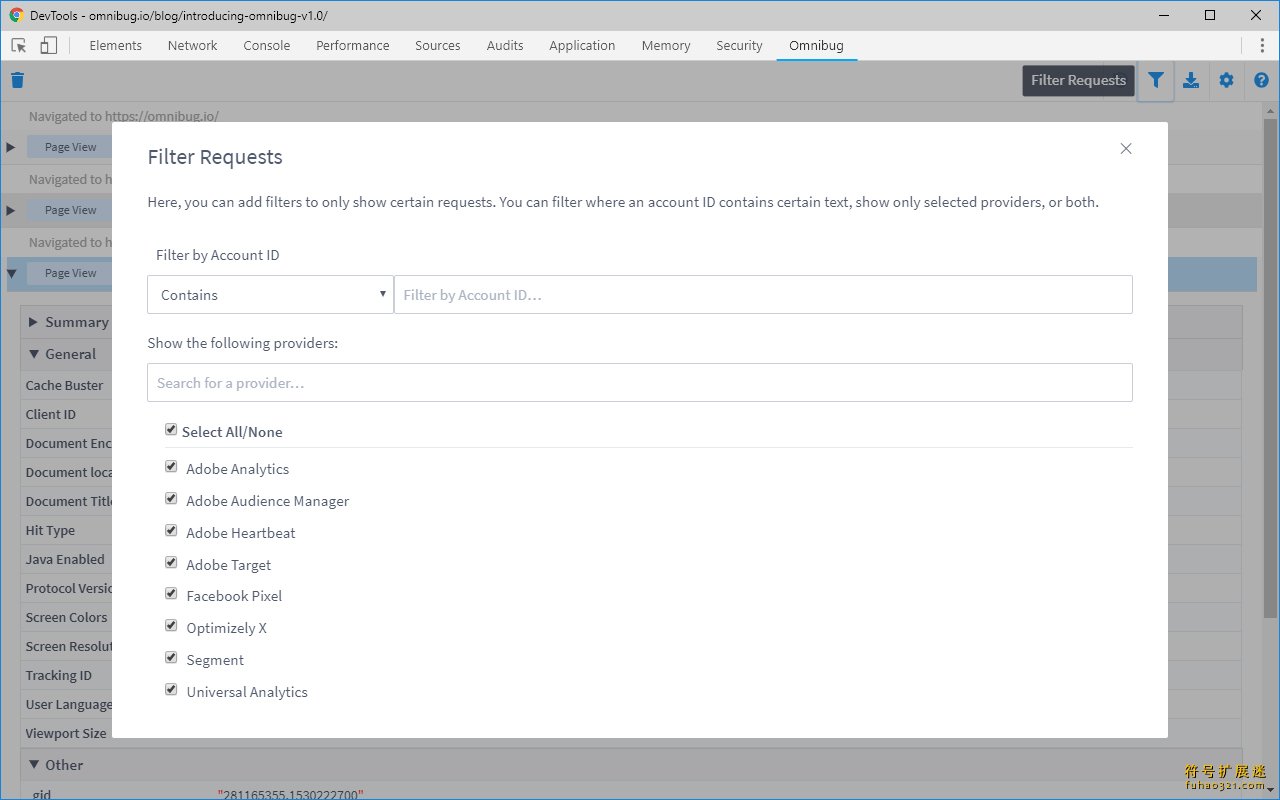This screenshot has height=800, width=1280.
Task: Open the Contains match-type dropdown
Action: coord(270,294)
